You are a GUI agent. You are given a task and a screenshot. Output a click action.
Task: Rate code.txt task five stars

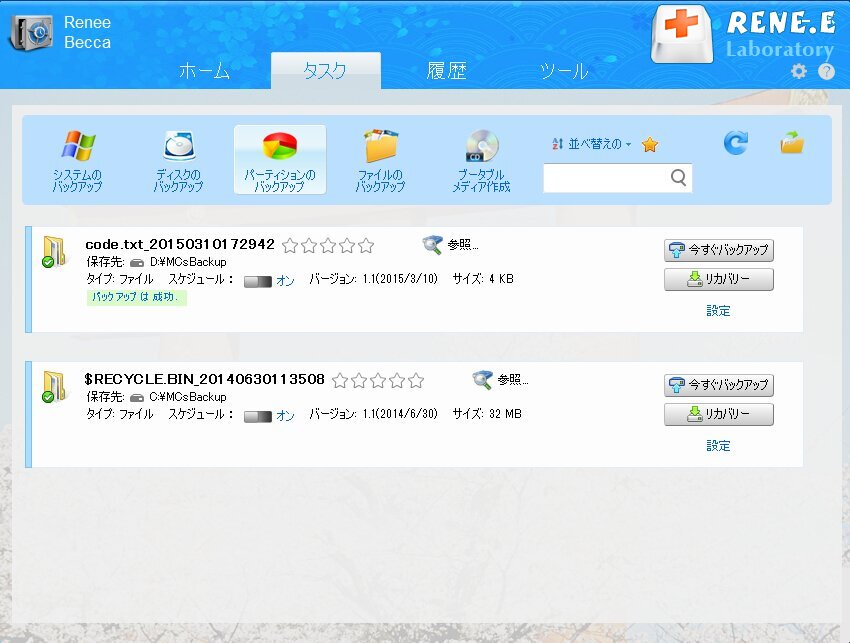click(x=366, y=246)
